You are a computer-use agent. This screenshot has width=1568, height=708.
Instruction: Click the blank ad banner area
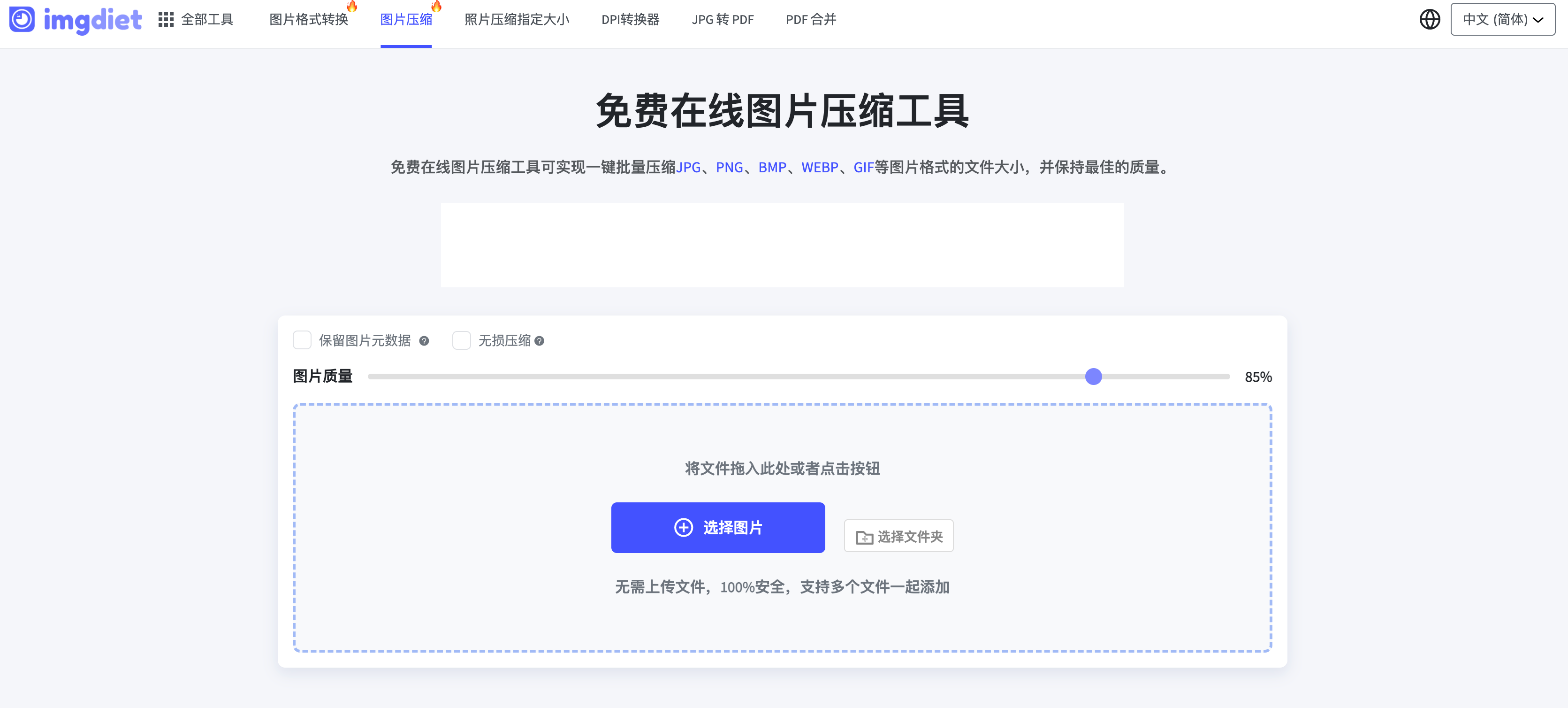click(x=782, y=245)
